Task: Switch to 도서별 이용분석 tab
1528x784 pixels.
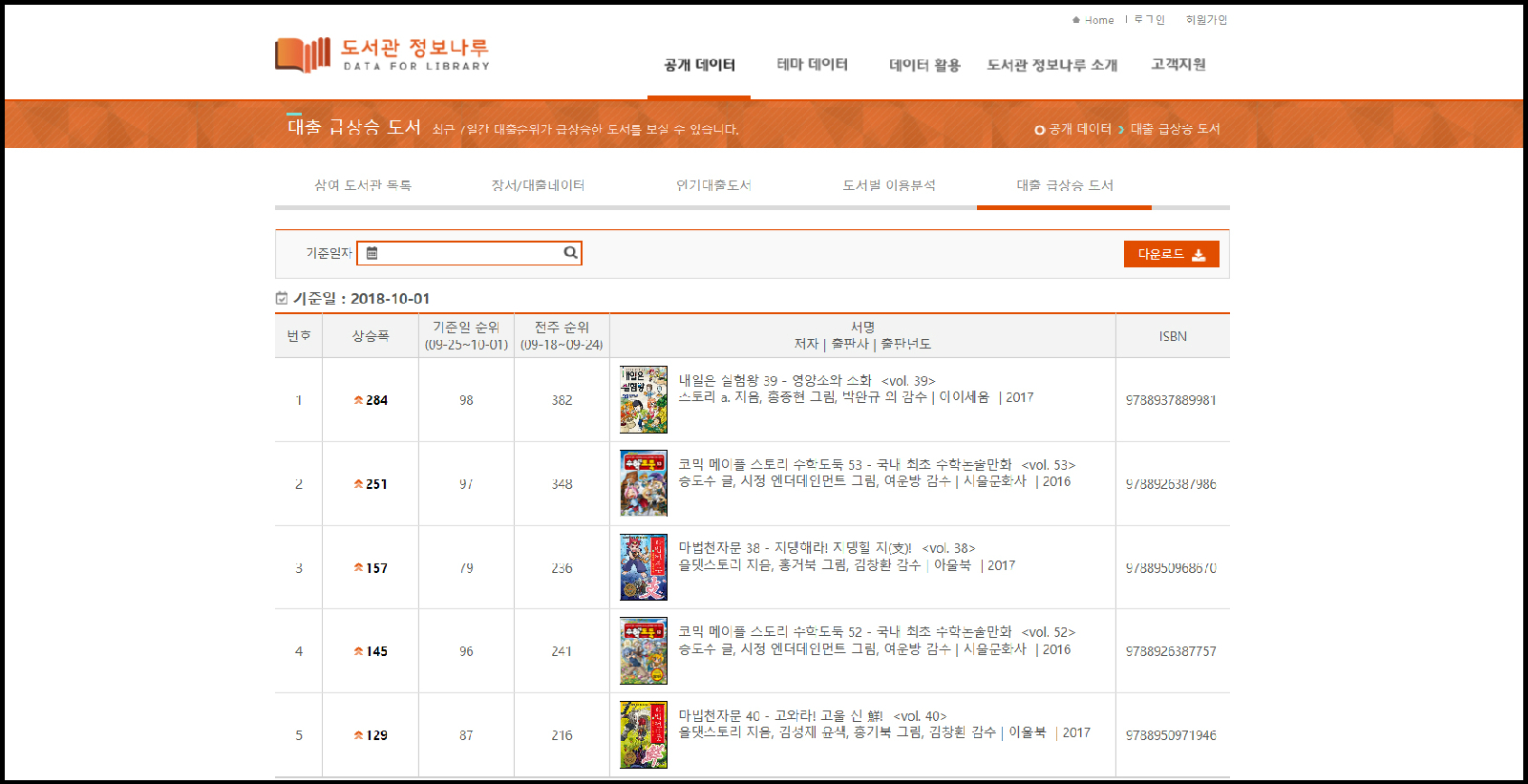Action: point(889,185)
